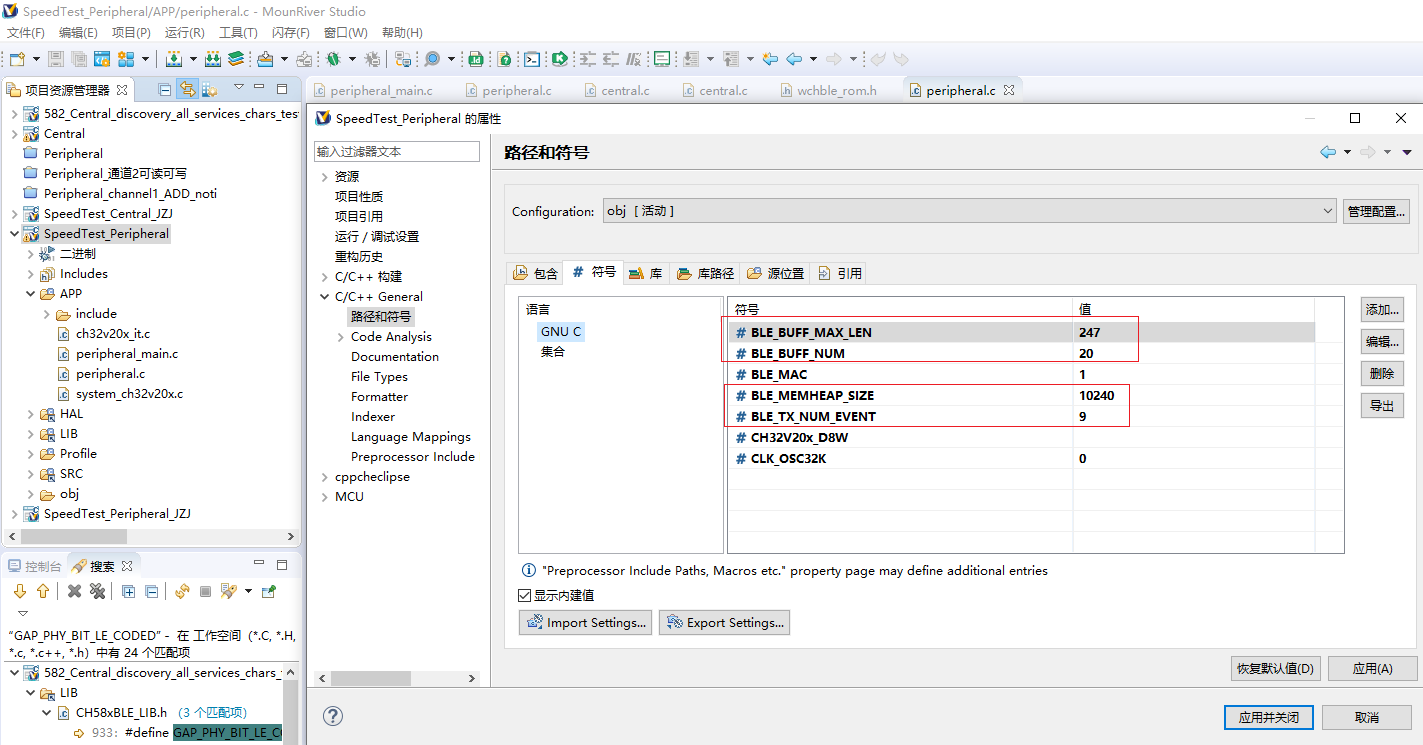Switch to the 包含 tab
Viewport: 1423px width, 745px height.
coord(536,273)
